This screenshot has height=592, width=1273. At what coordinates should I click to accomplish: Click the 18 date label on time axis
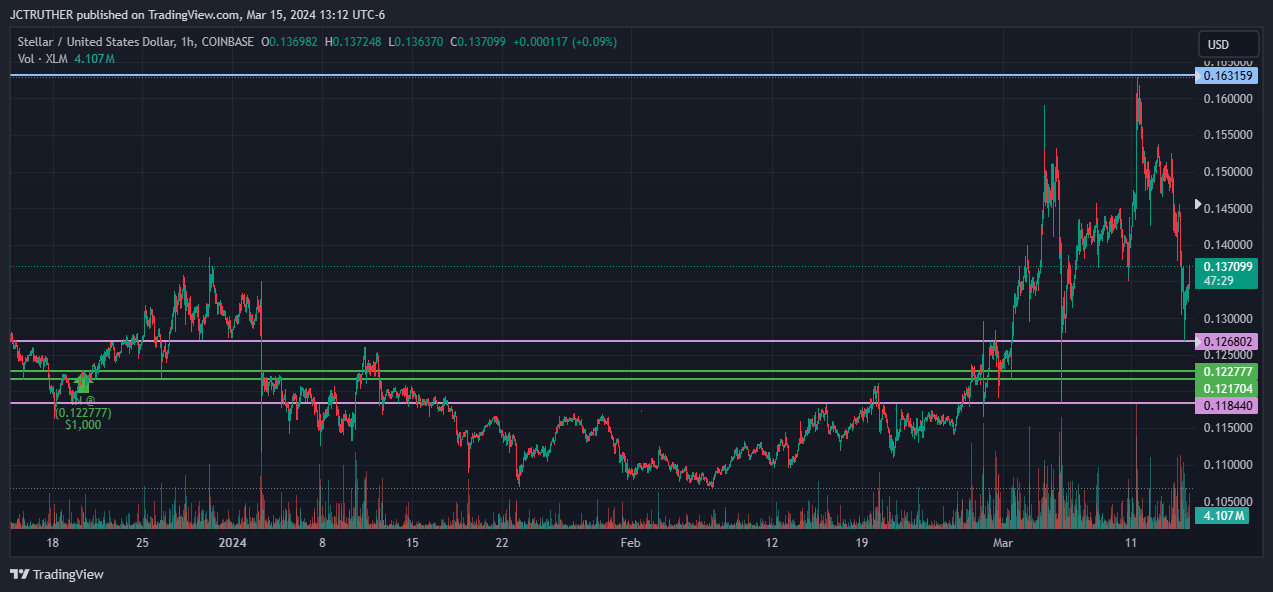53,543
